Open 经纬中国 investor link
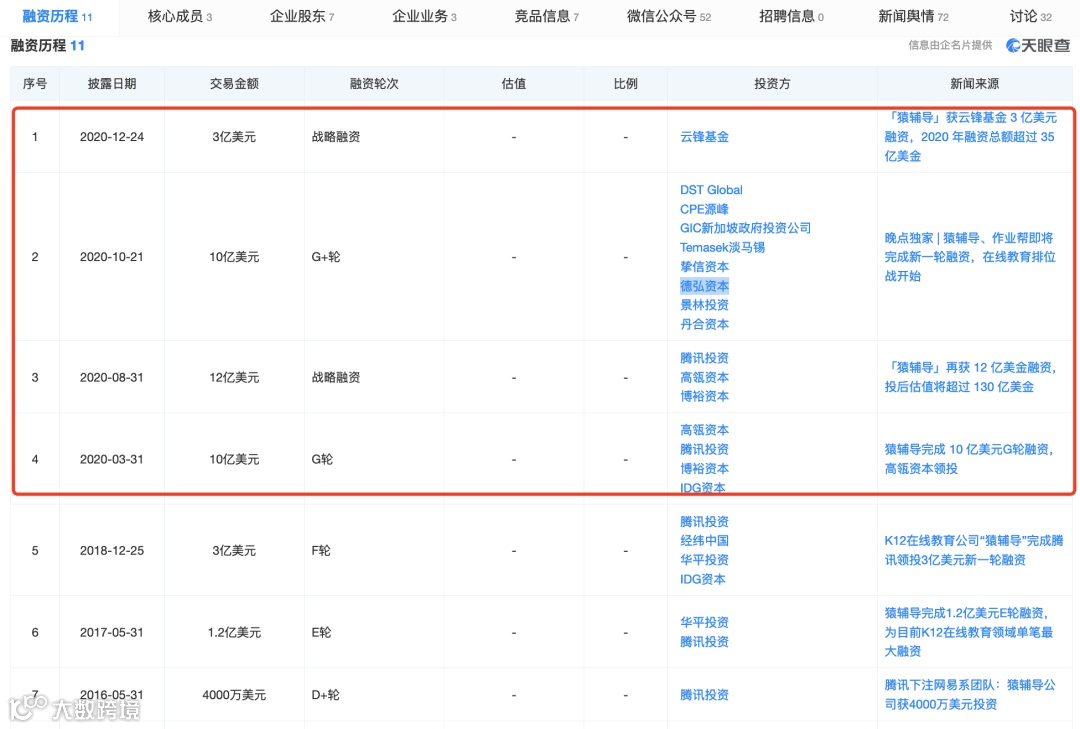 [704, 541]
